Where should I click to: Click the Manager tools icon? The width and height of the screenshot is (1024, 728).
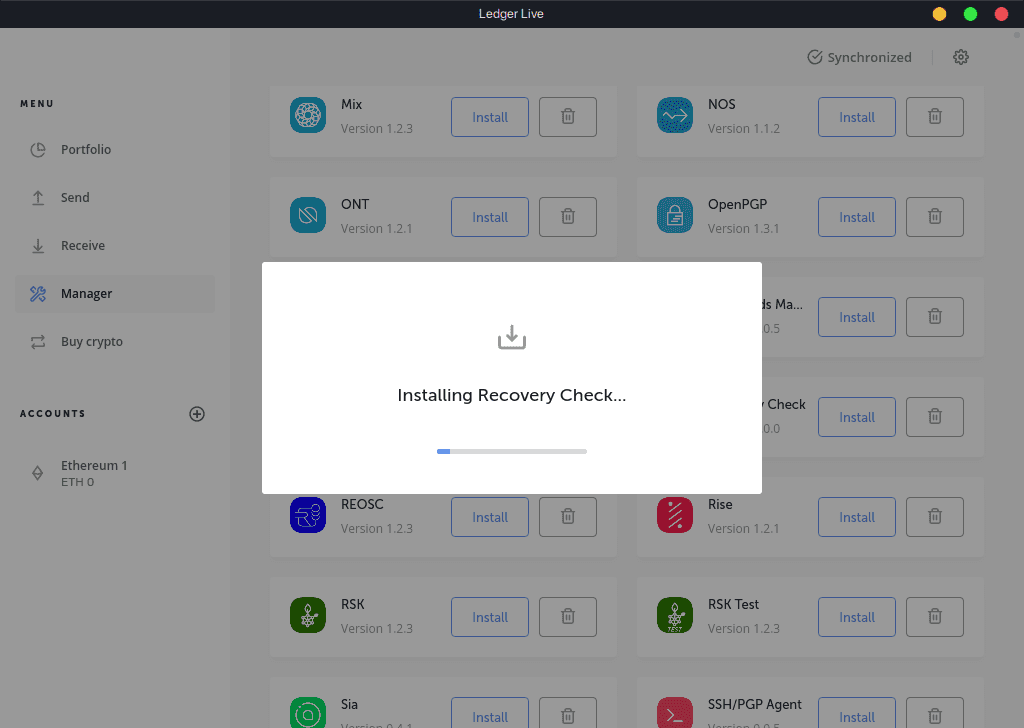click(38, 294)
